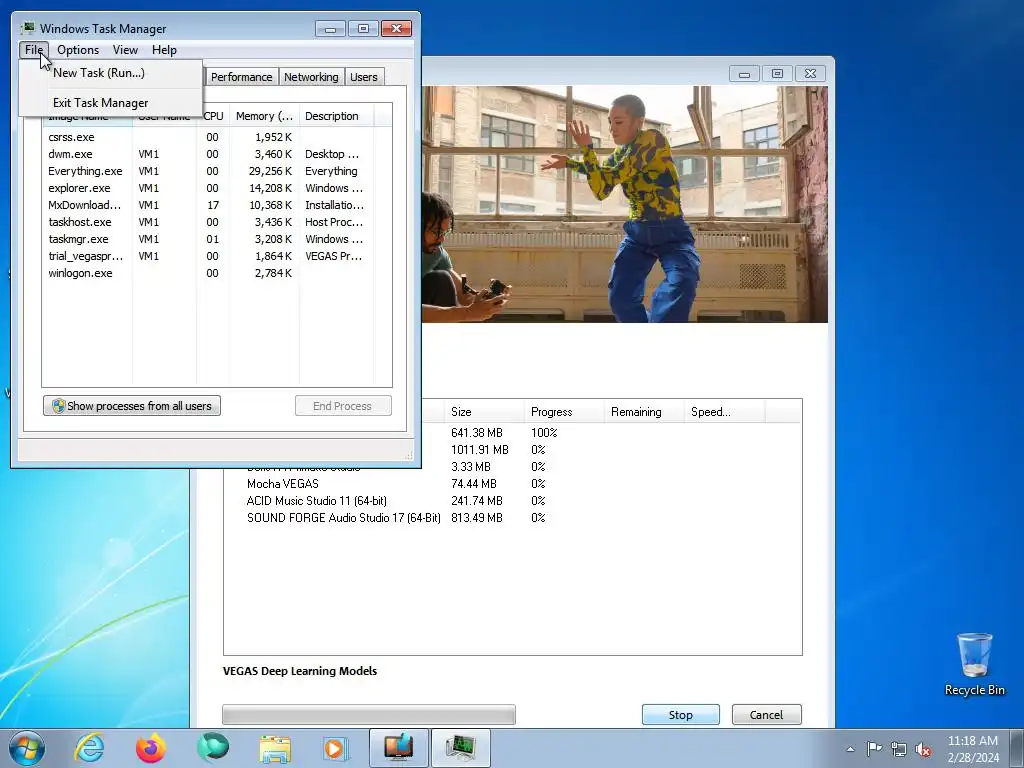Click Show processes from all users button
The height and width of the screenshot is (768, 1024).
[x=132, y=406]
